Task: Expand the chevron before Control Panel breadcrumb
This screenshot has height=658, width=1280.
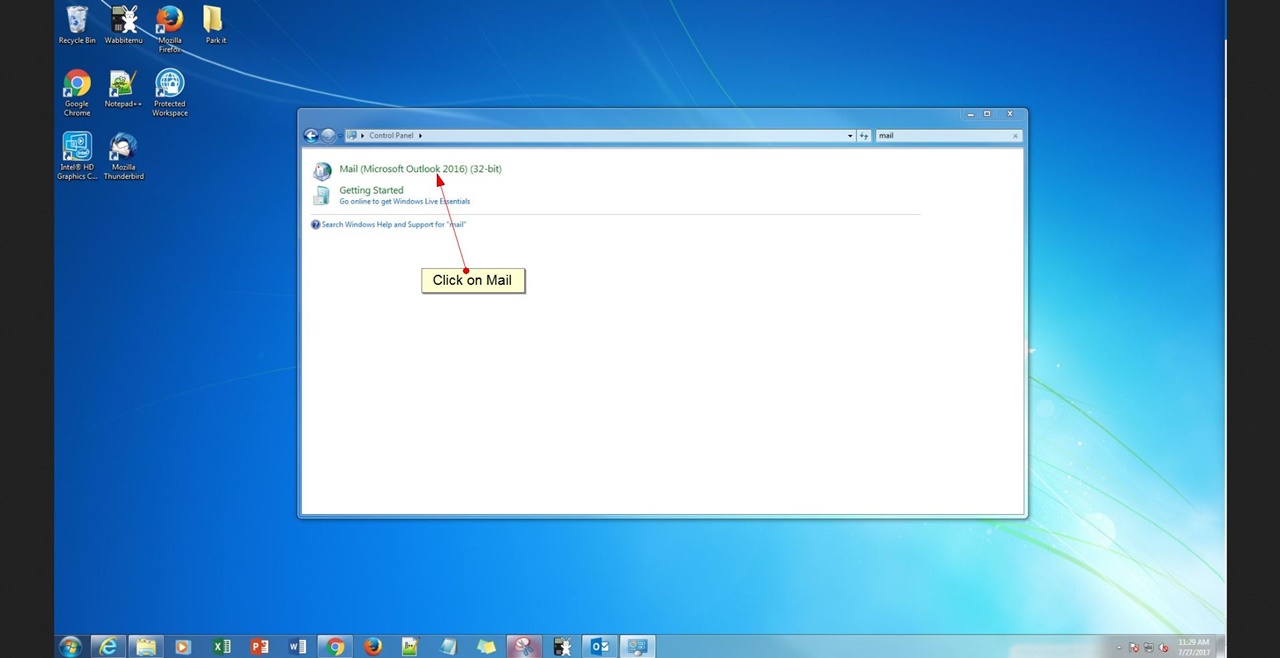Action: [362, 136]
